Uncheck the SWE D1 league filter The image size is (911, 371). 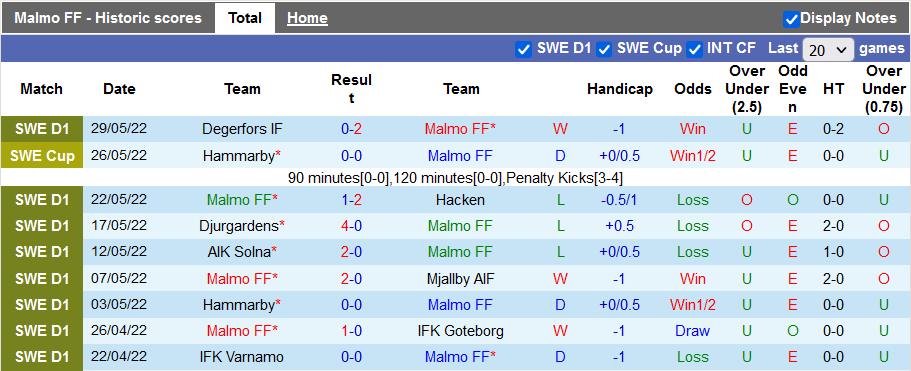523,49
